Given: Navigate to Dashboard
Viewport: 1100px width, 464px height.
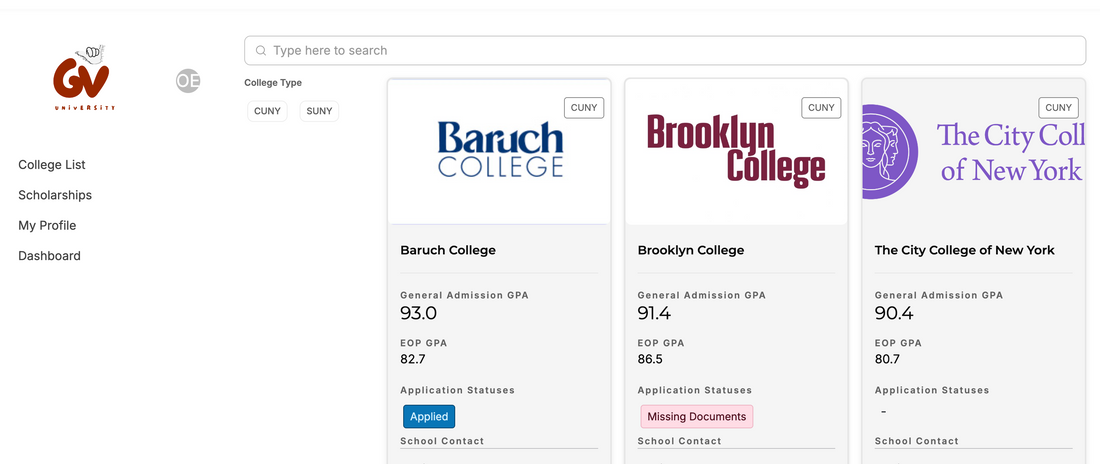Looking at the screenshot, I should [x=49, y=256].
